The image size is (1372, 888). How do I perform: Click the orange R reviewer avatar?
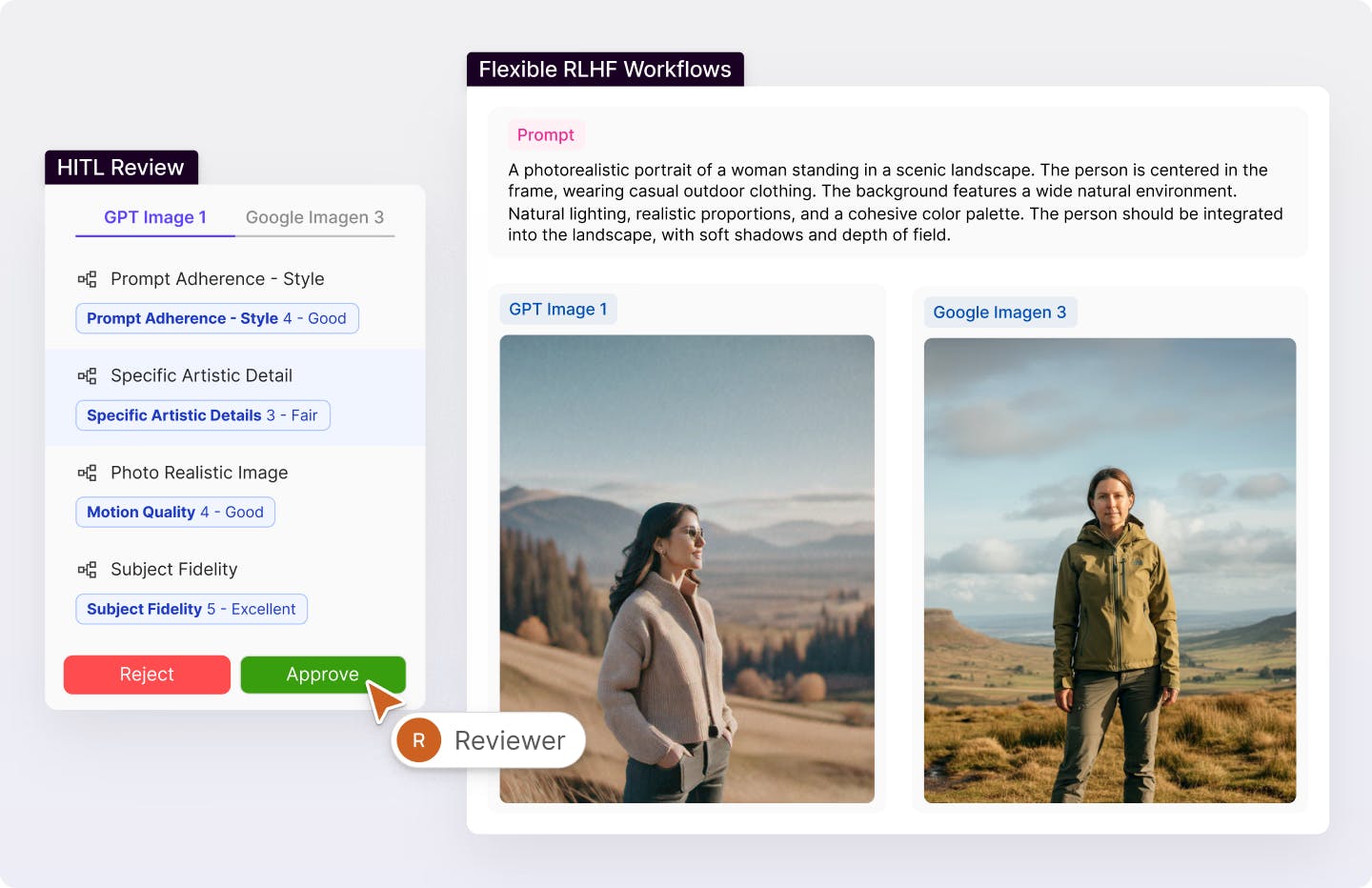pyautogui.click(x=418, y=740)
